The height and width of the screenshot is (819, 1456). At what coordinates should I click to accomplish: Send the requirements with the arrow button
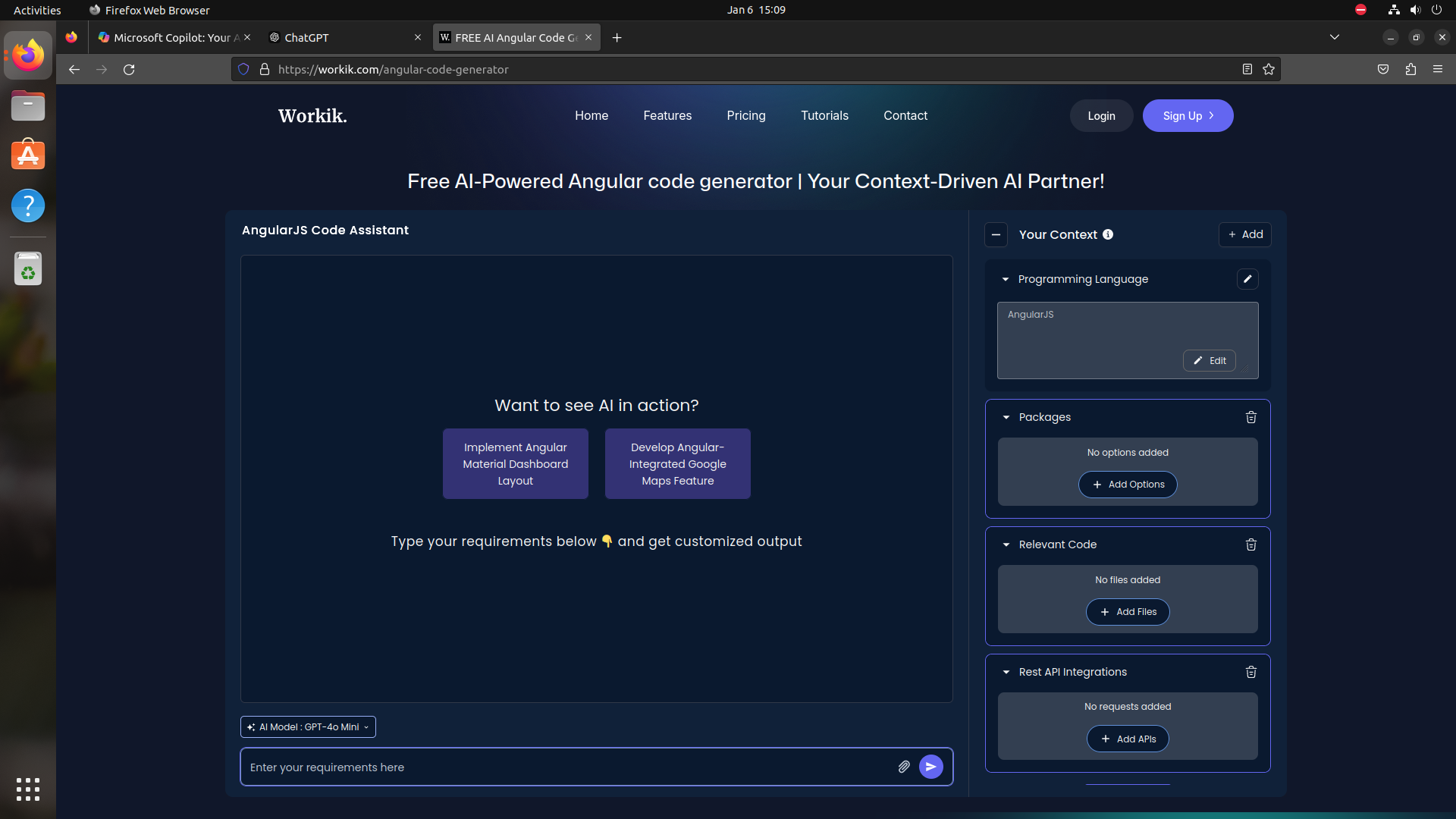click(930, 767)
